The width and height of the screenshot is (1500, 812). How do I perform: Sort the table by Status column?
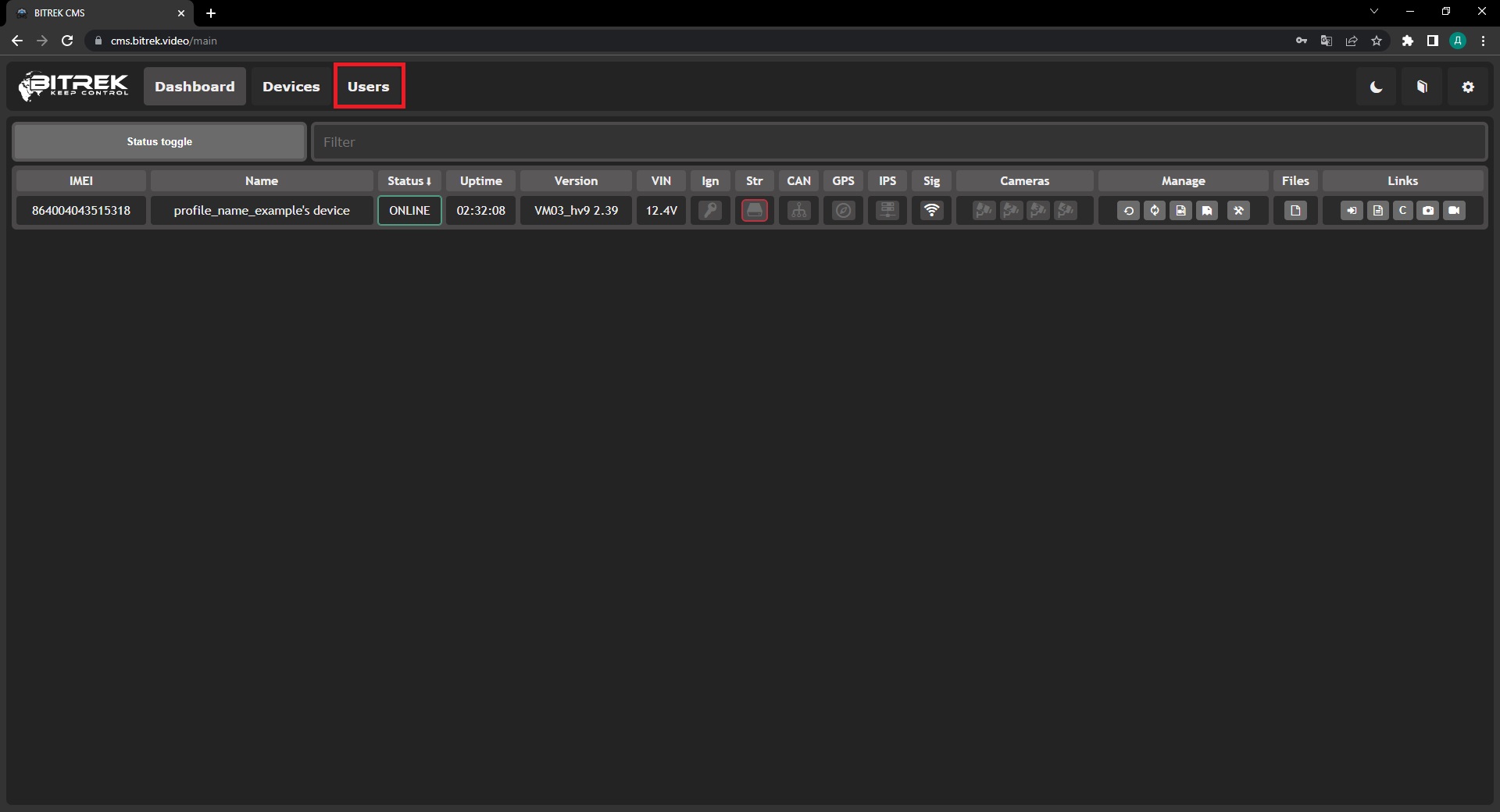coord(409,180)
